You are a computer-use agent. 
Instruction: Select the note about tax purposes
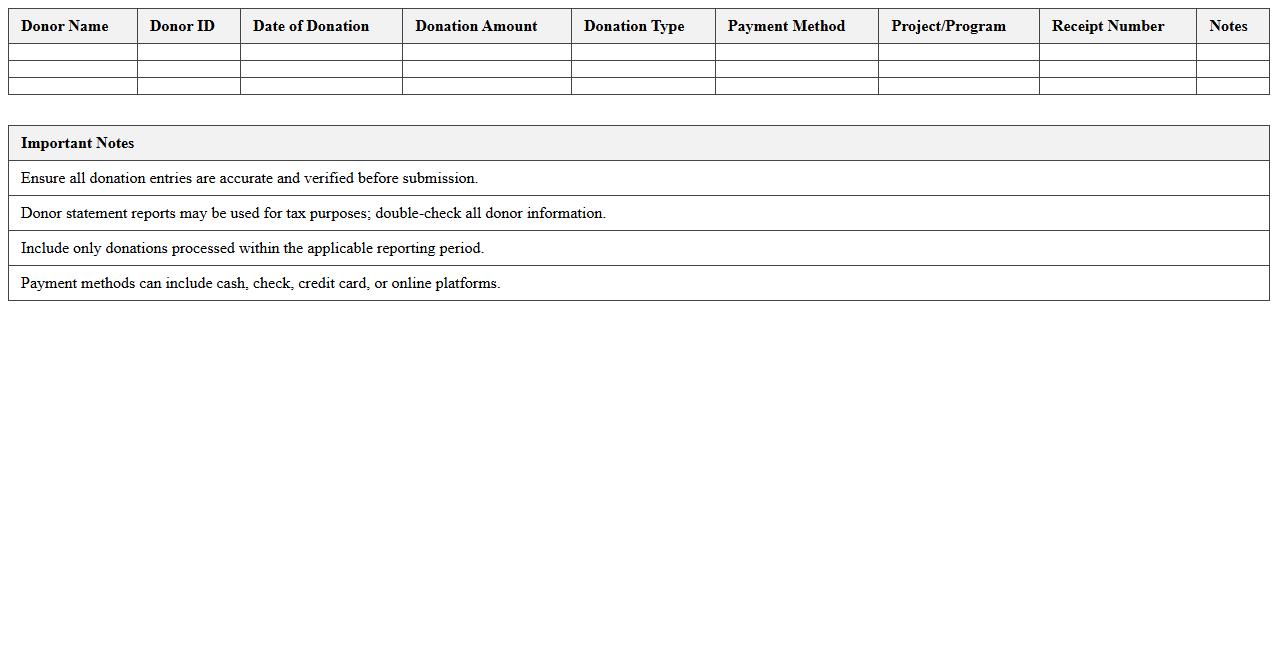313,213
